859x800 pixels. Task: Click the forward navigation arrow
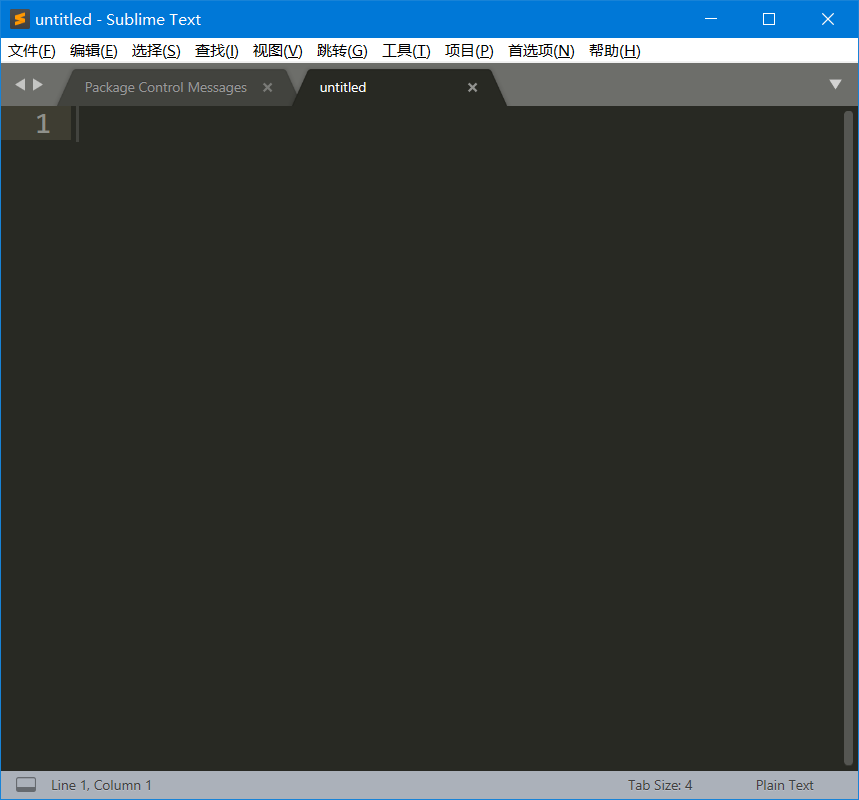pos(37,85)
